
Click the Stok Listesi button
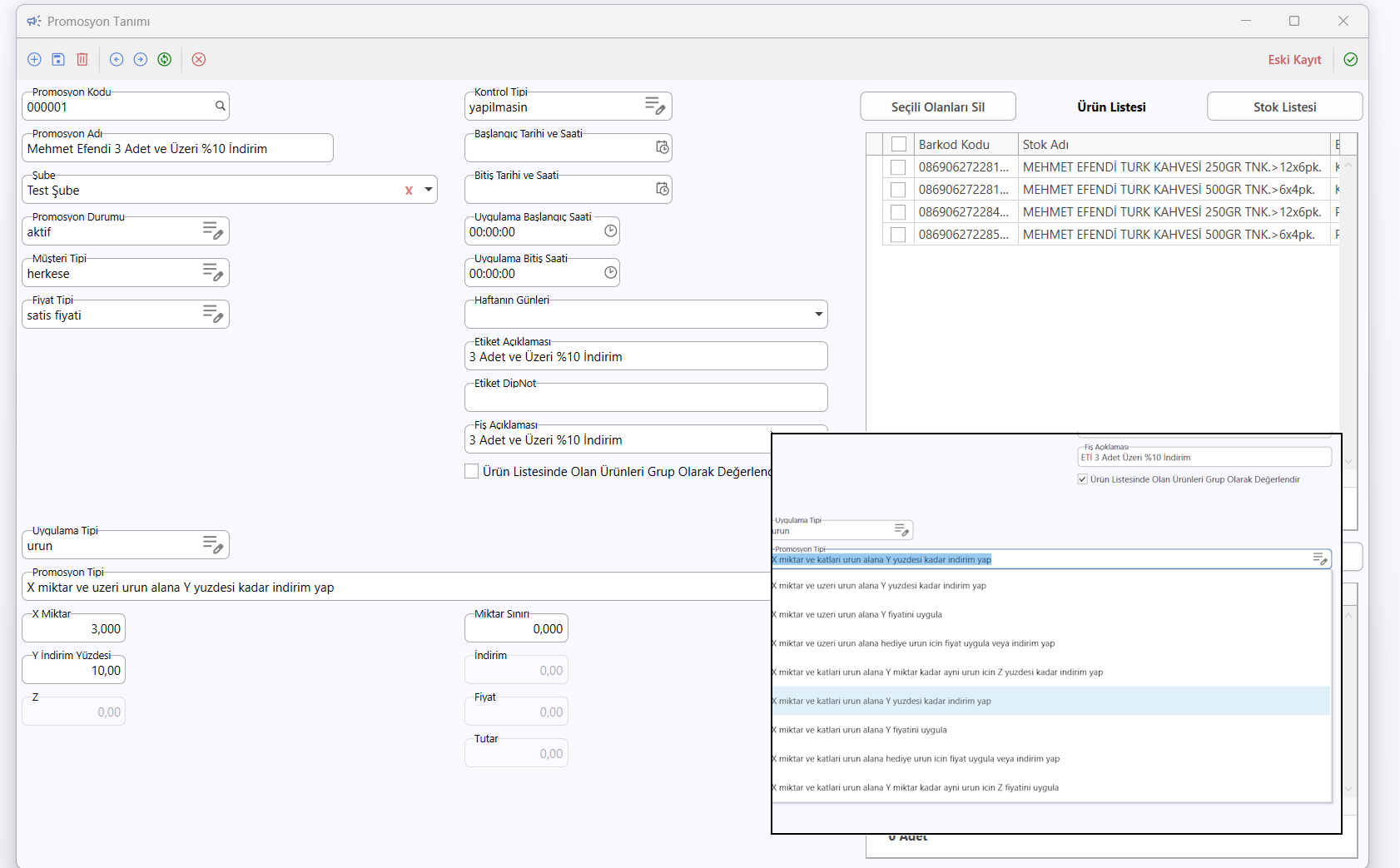click(x=1284, y=107)
